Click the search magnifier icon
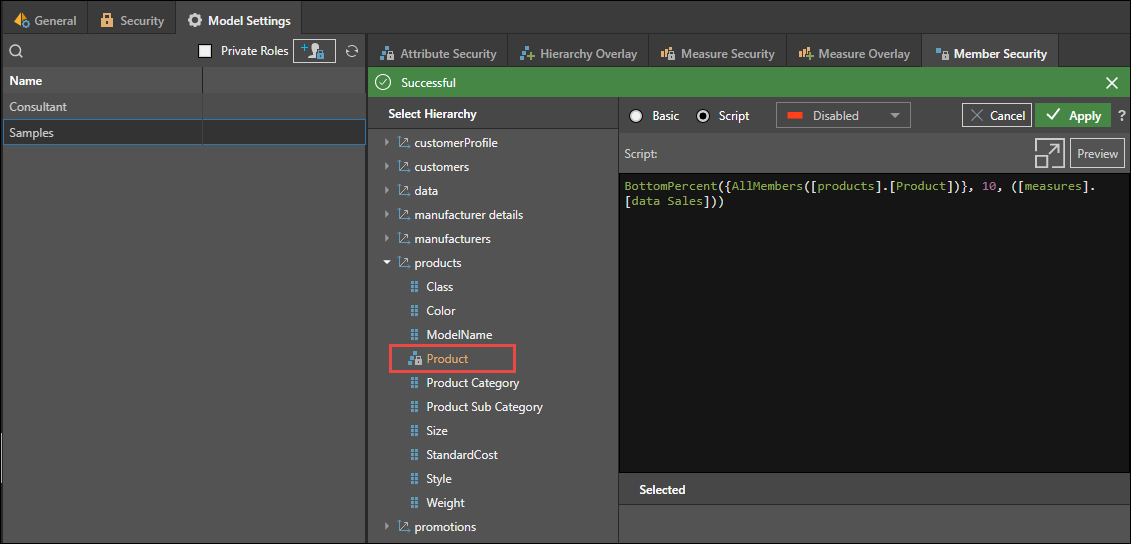 pyautogui.click(x=16, y=51)
